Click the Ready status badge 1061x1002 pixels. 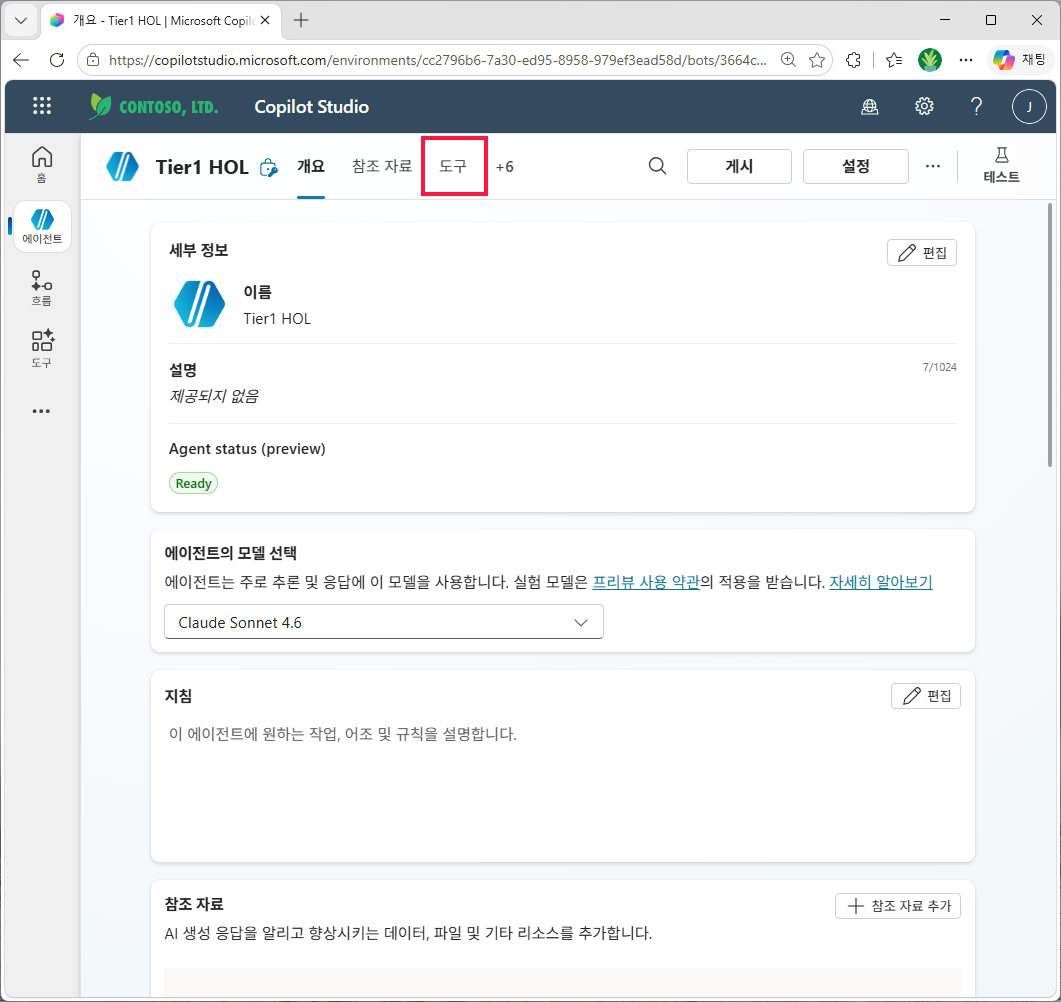(194, 483)
